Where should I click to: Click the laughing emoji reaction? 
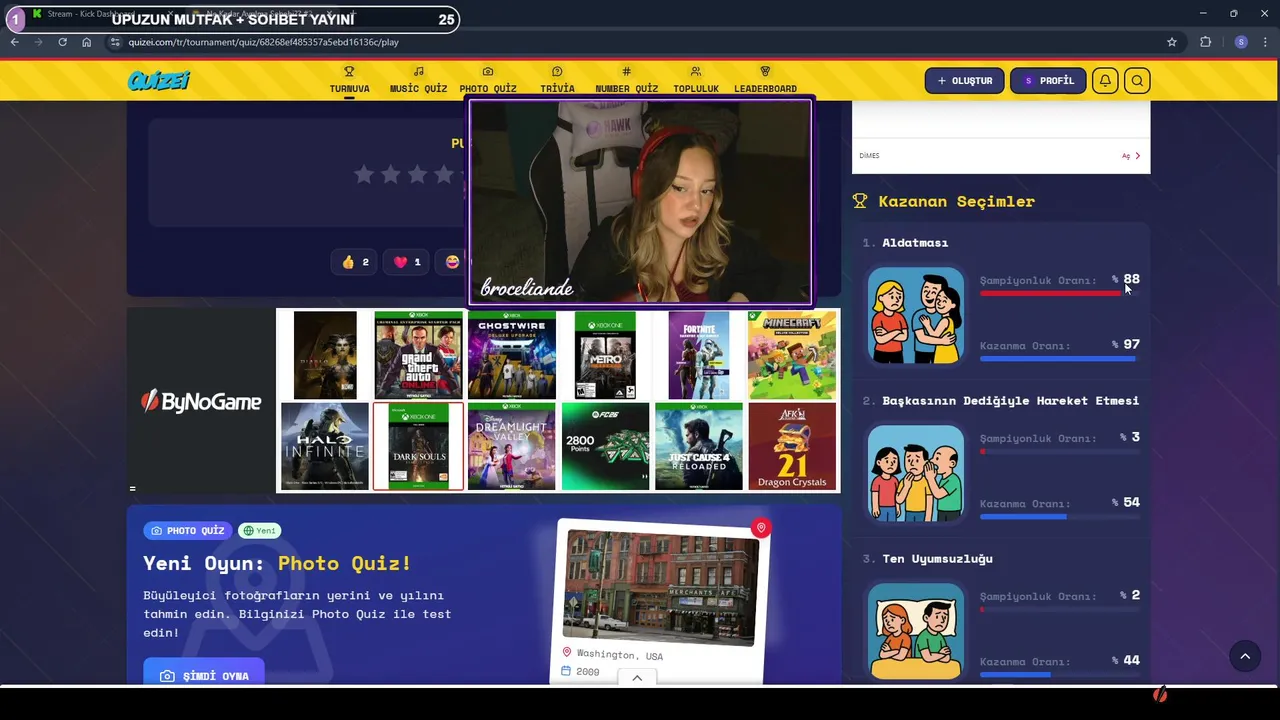pyautogui.click(x=453, y=262)
